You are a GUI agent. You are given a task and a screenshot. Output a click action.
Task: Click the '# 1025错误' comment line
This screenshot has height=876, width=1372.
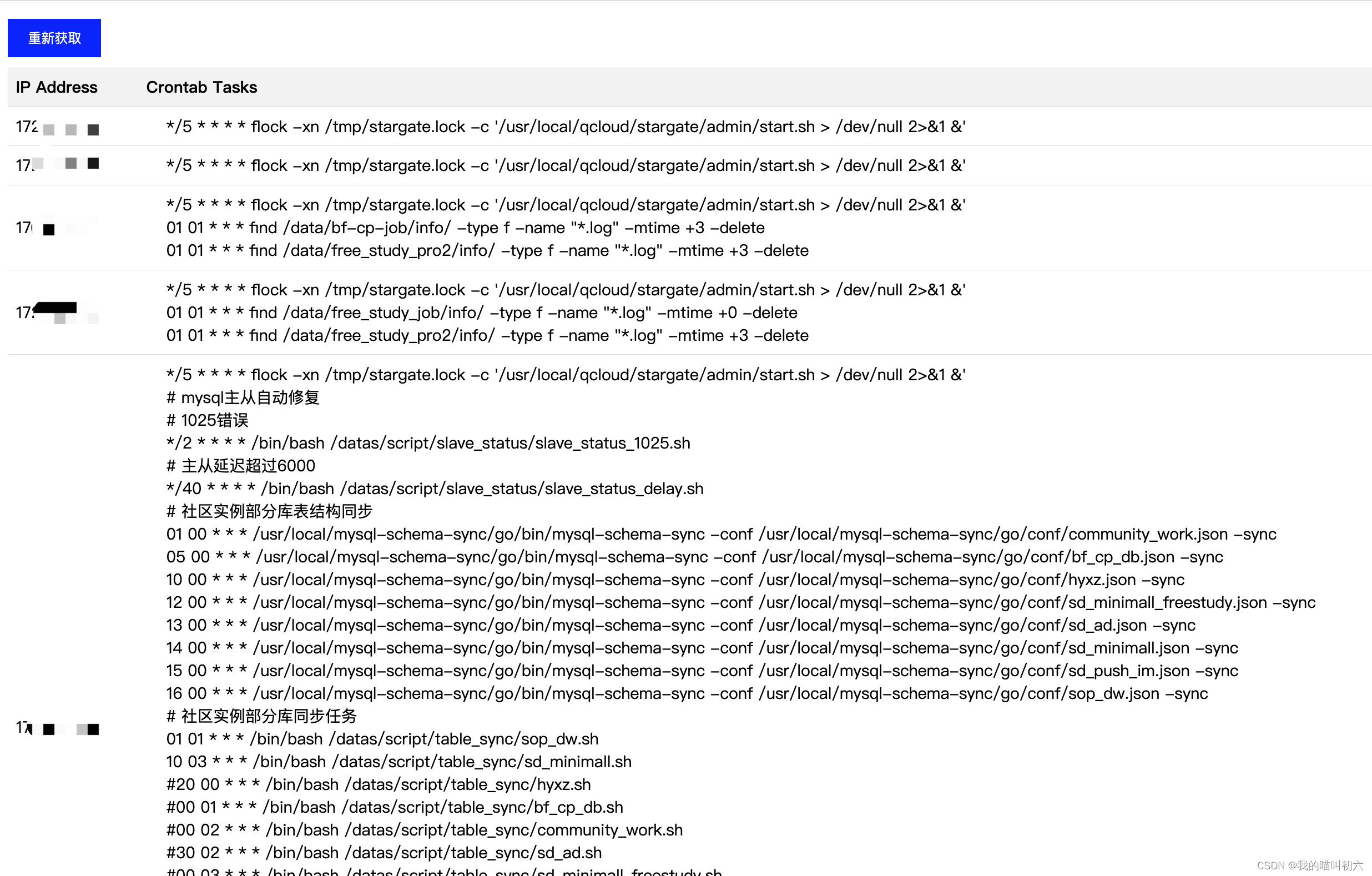coord(208,420)
